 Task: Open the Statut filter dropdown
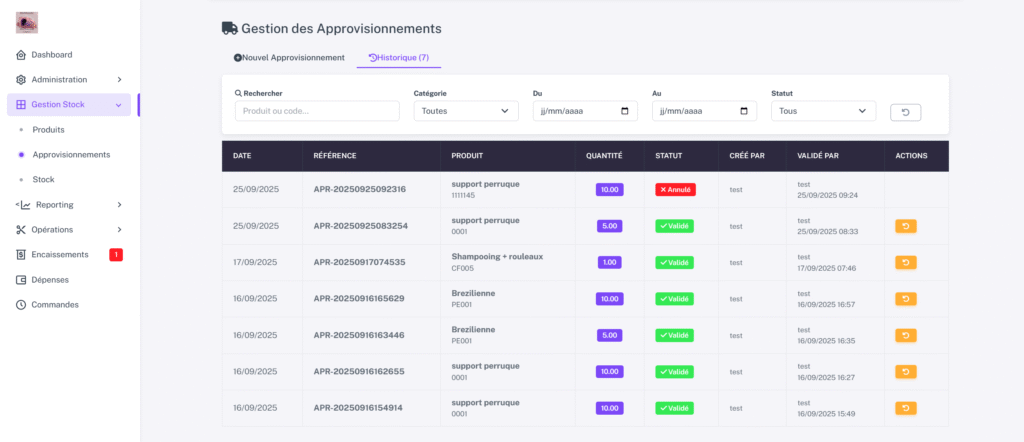[x=823, y=111]
